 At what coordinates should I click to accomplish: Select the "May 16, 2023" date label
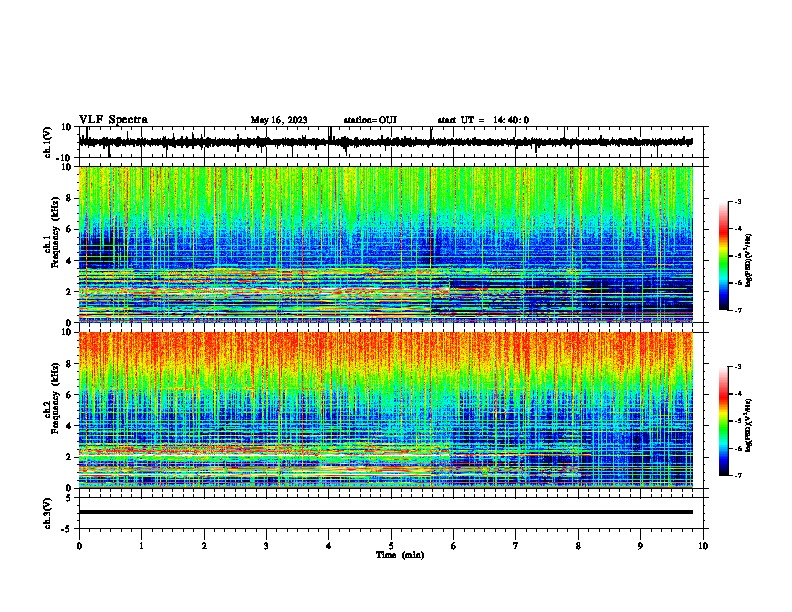pyautogui.click(x=279, y=120)
